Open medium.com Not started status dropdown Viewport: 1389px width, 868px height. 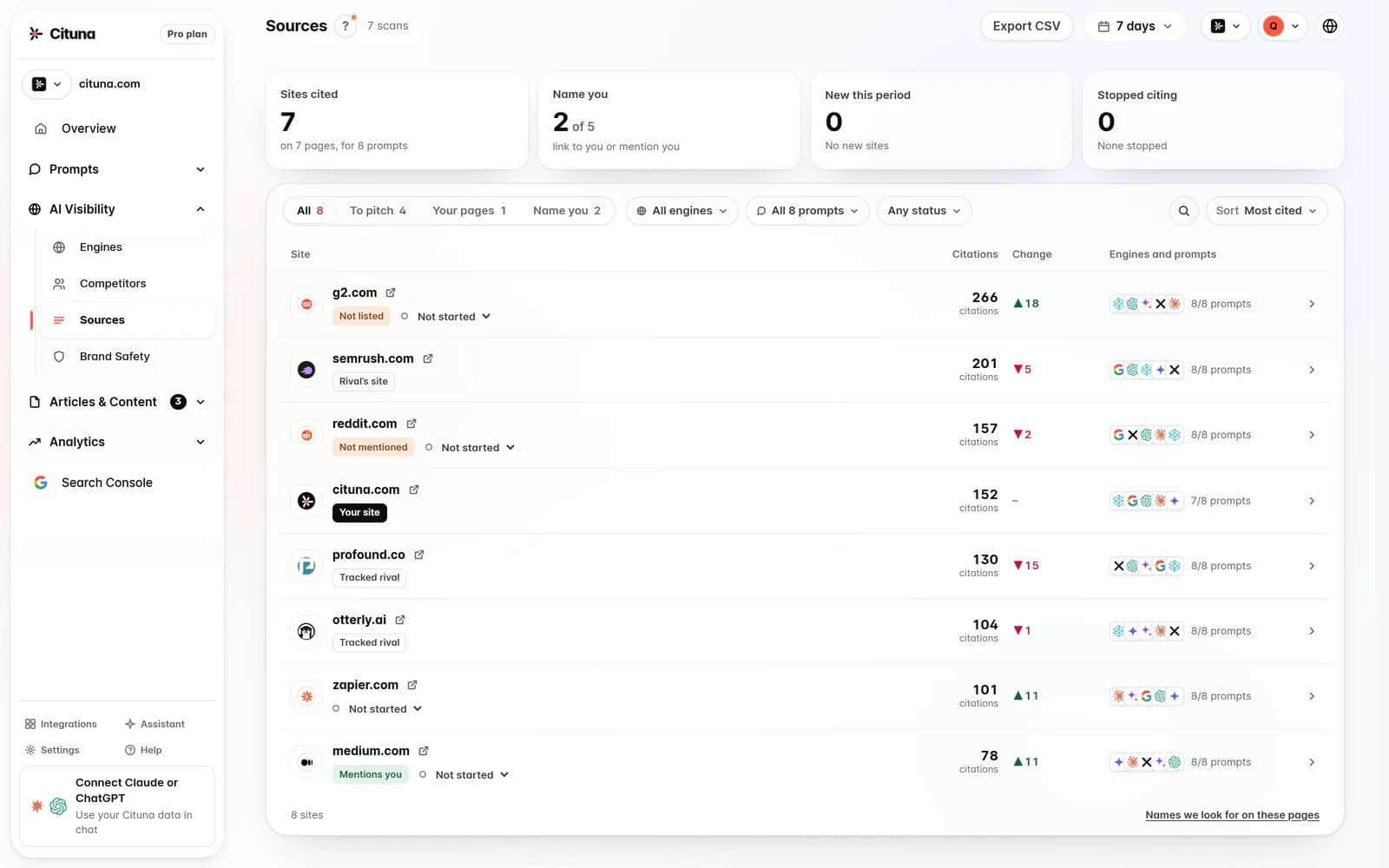tap(464, 775)
